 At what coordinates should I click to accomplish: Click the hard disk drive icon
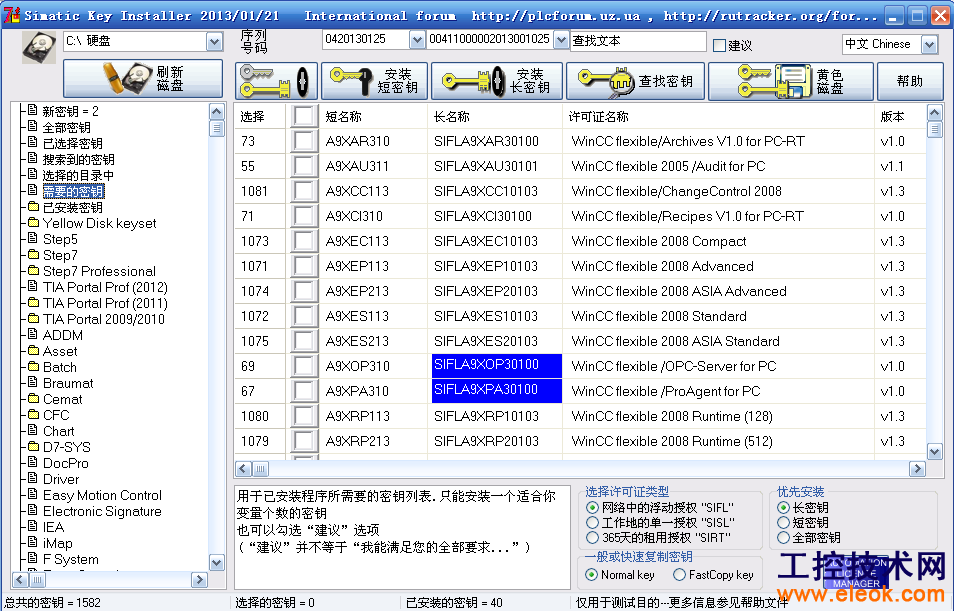pos(39,47)
